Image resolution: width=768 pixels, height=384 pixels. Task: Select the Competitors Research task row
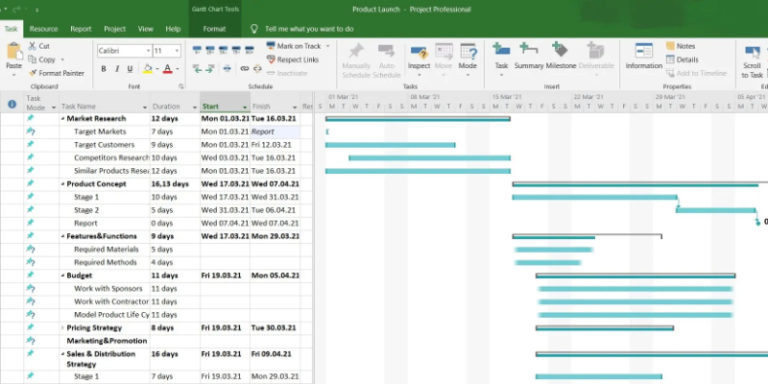[x=157, y=158]
